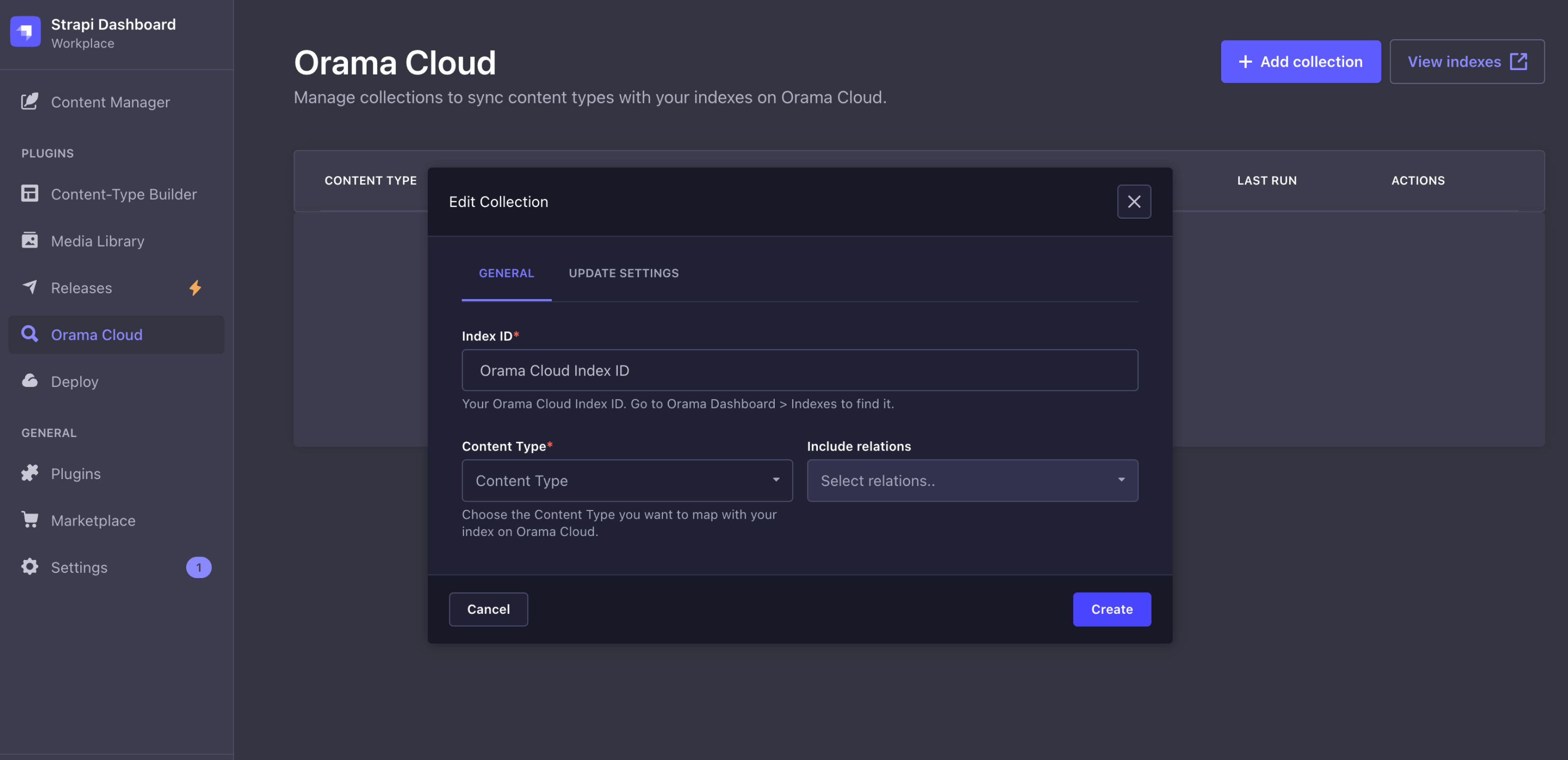1568x760 pixels.
Task: Click the Include relations label
Action: [859, 446]
